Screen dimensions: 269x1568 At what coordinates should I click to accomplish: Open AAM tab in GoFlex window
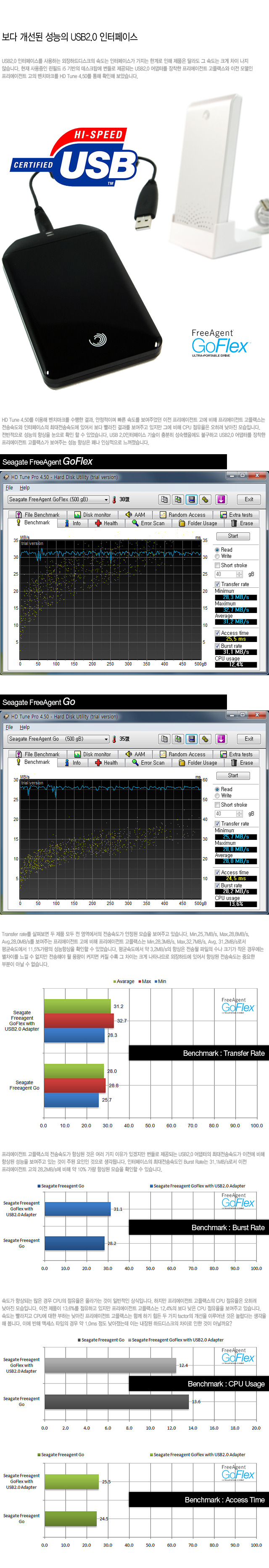135,515
